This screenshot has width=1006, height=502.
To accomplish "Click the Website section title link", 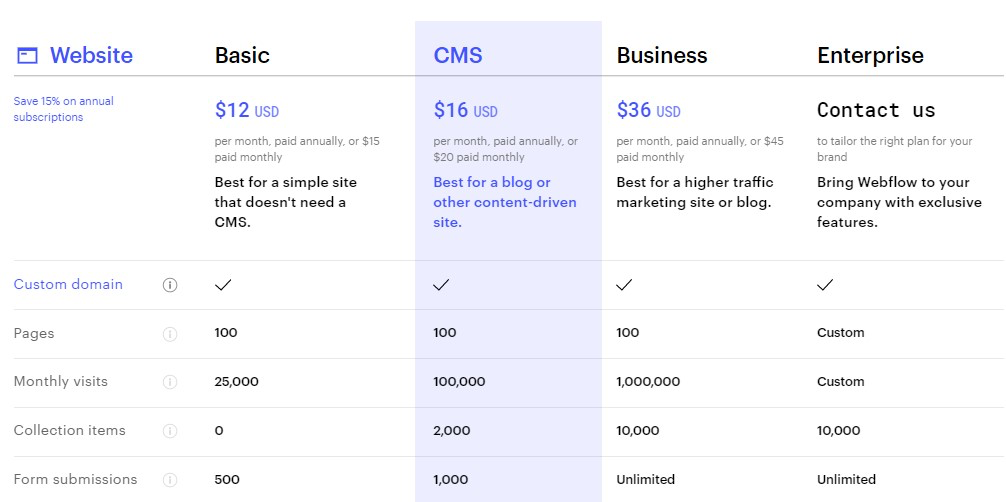I will (91, 56).
